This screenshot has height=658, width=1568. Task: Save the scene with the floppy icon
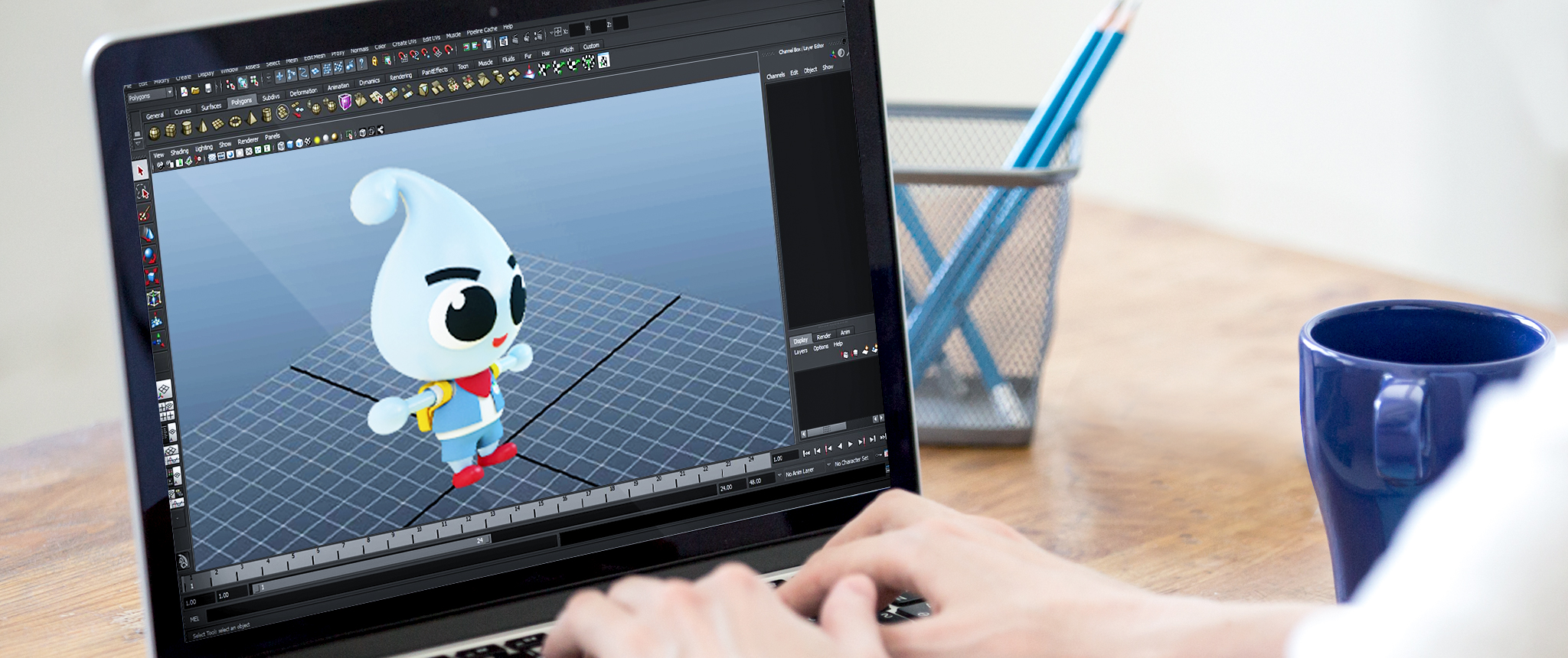tap(207, 88)
